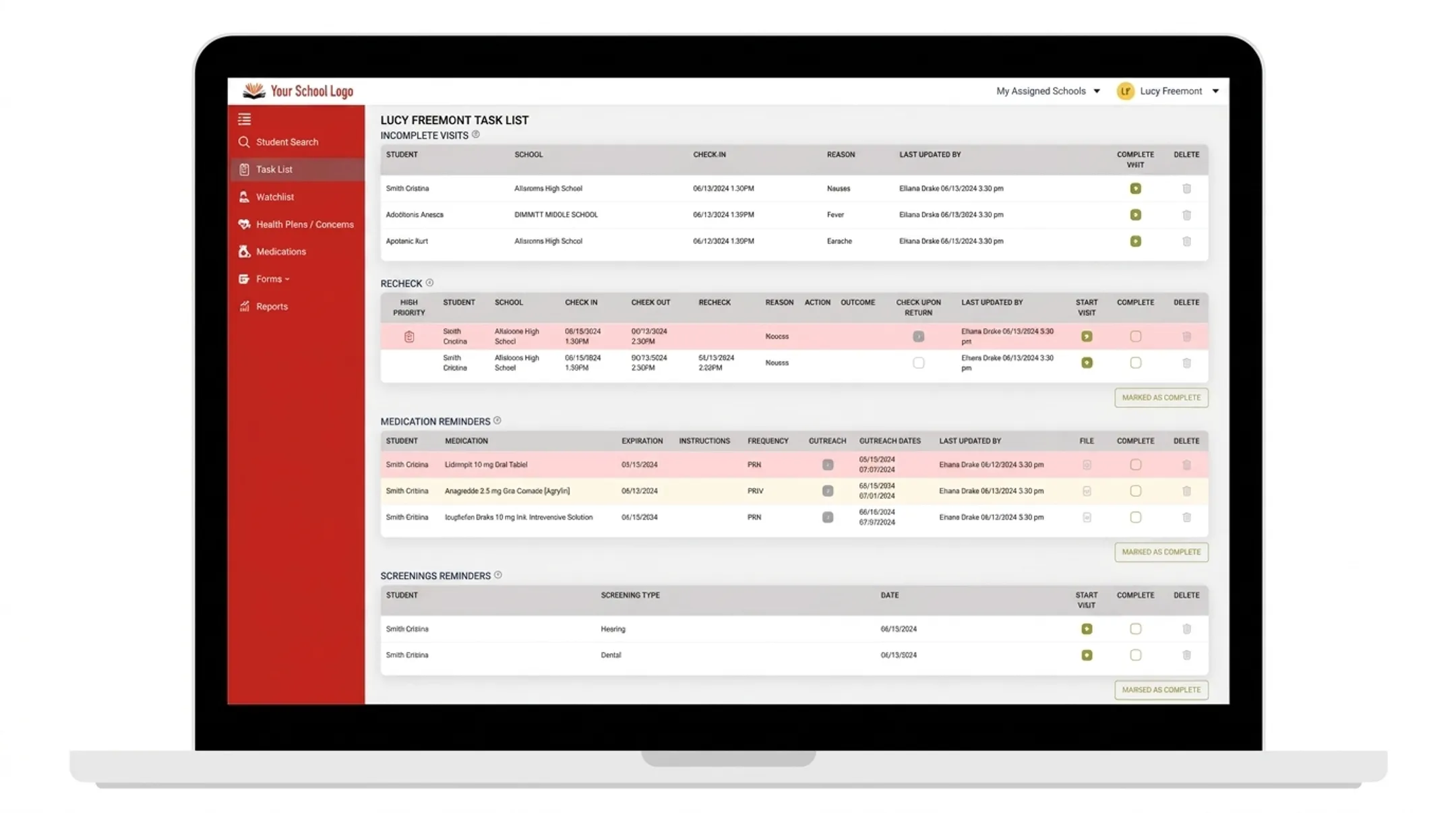Start visit for the Dental screening
1456x813 pixels.
tap(1087, 655)
